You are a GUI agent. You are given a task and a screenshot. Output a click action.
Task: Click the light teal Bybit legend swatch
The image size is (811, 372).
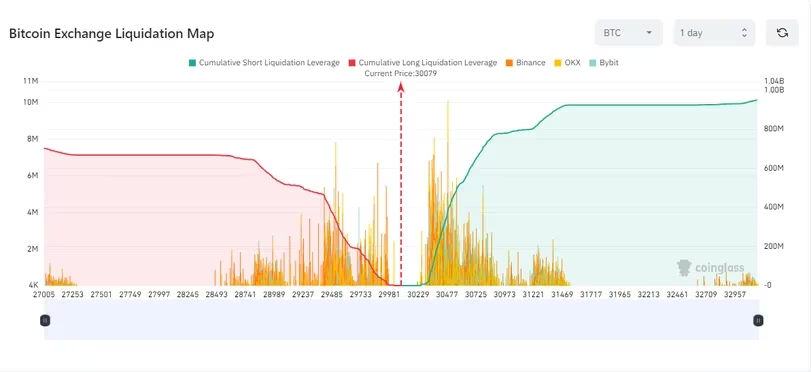click(592, 63)
